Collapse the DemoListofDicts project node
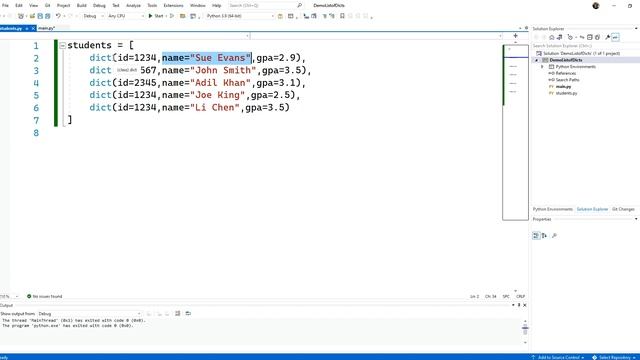The width and height of the screenshot is (640, 360). pos(537,60)
